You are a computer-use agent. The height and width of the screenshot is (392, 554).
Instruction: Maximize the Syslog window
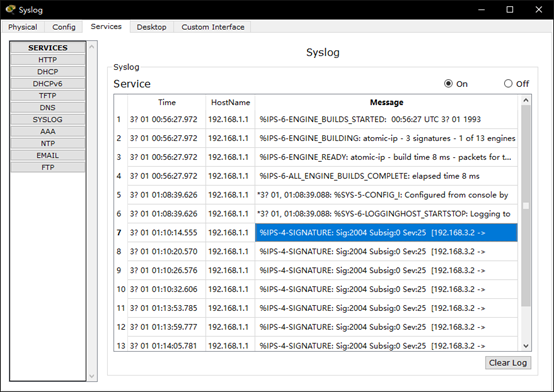click(510, 10)
